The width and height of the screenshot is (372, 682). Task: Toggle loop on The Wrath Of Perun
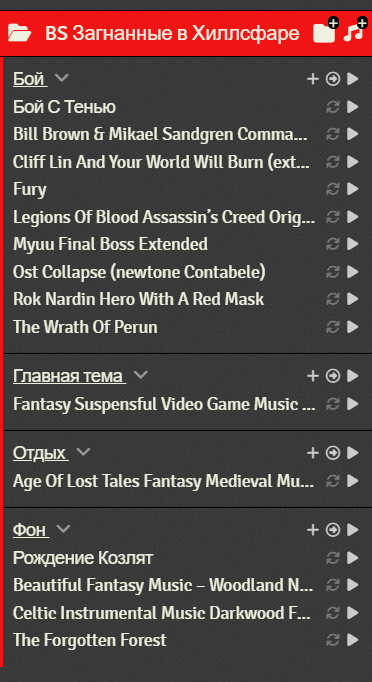pos(333,327)
